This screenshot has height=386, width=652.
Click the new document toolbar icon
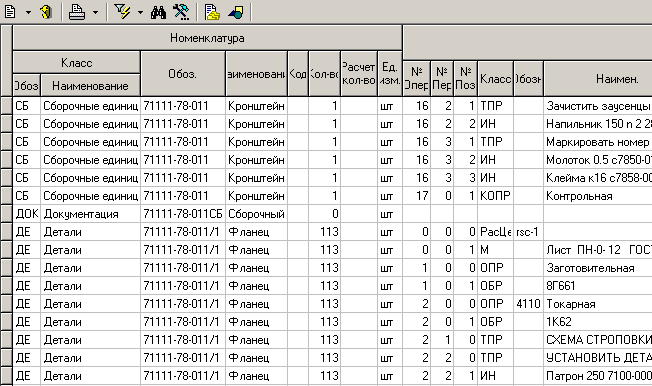coord(10,11)
